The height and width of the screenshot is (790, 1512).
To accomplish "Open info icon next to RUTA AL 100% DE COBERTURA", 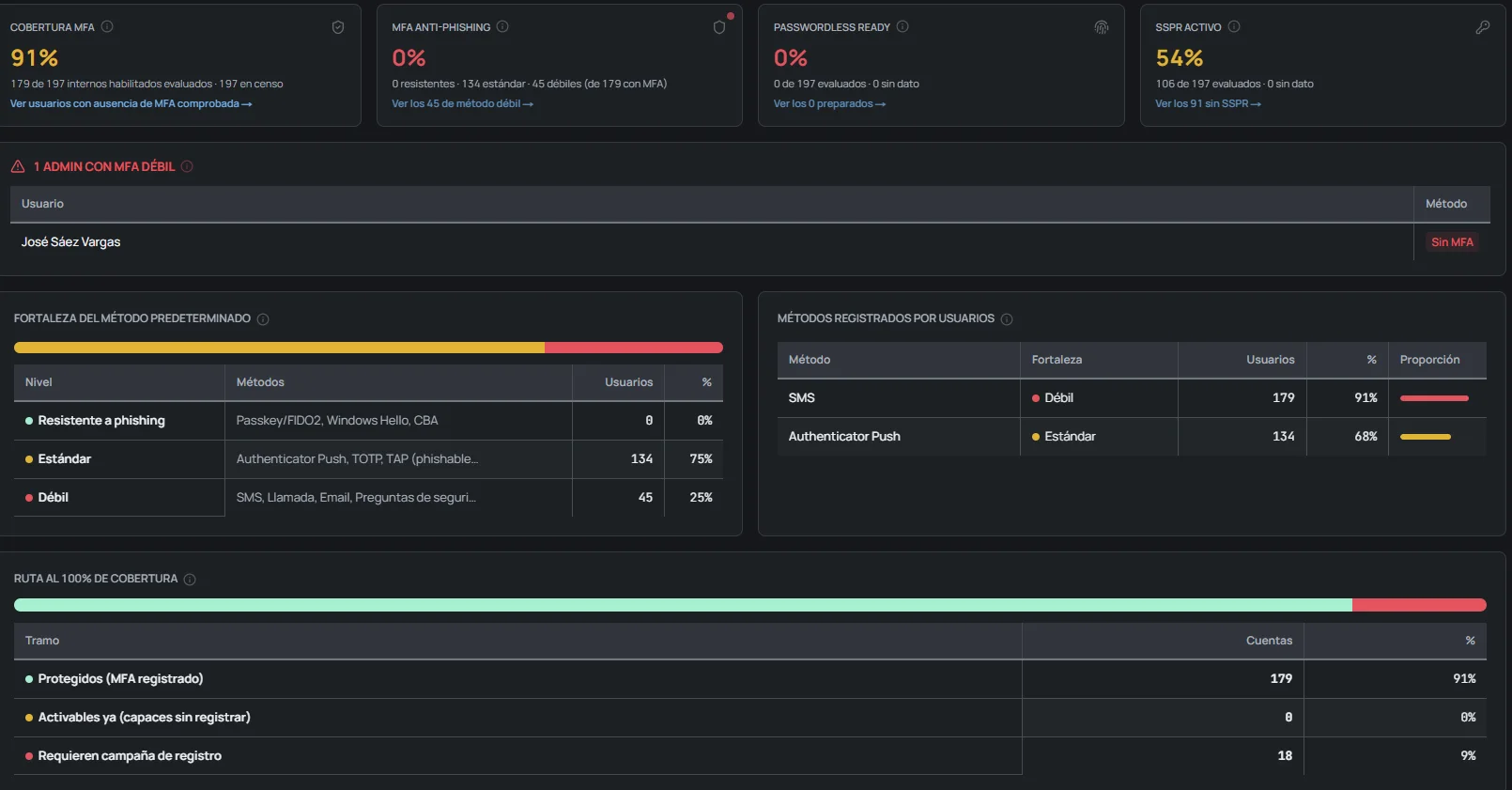I will (190, 580).
